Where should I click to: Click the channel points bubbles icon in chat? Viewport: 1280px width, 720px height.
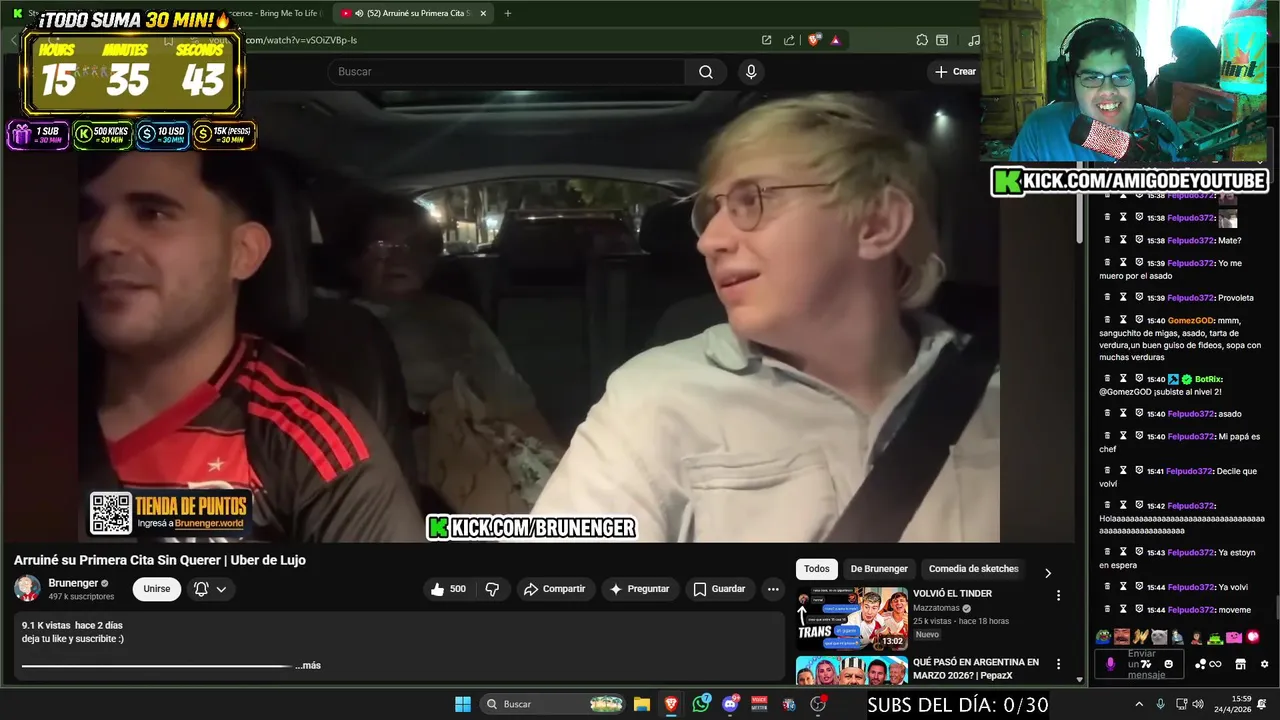click(x=1200, y=664)
